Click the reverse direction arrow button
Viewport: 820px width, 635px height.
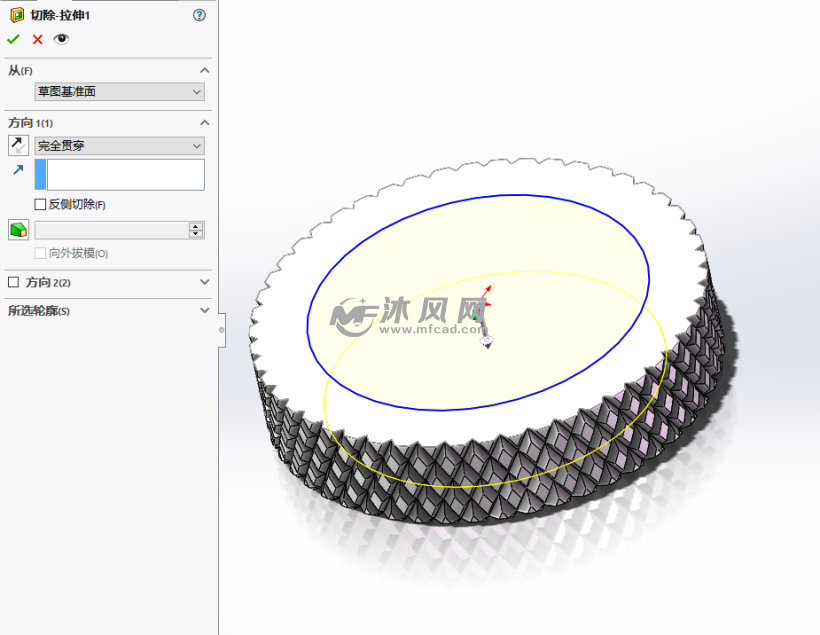(x=18, y=145)
